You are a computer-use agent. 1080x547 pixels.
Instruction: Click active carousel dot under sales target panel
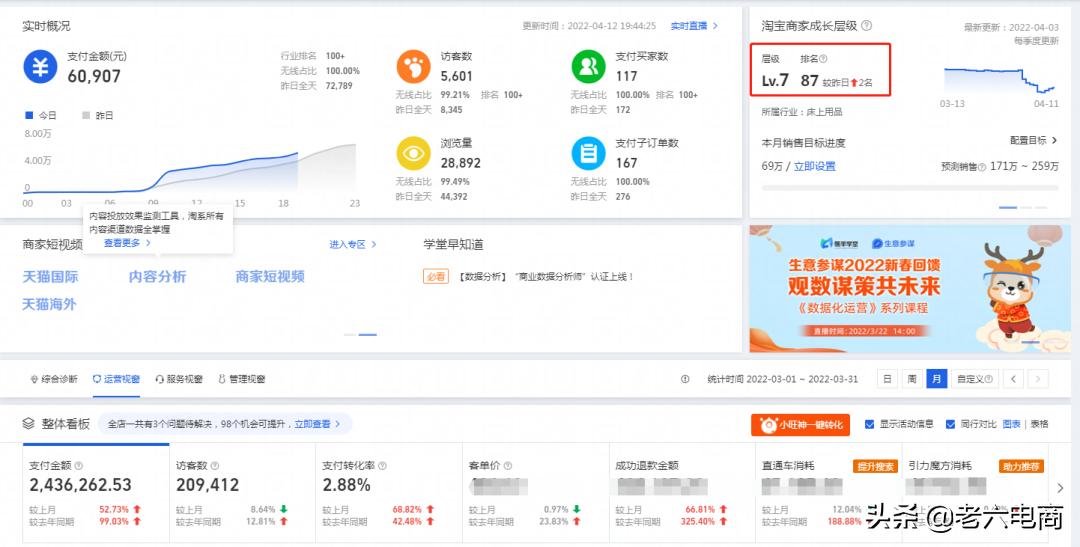click(1008, 207)
